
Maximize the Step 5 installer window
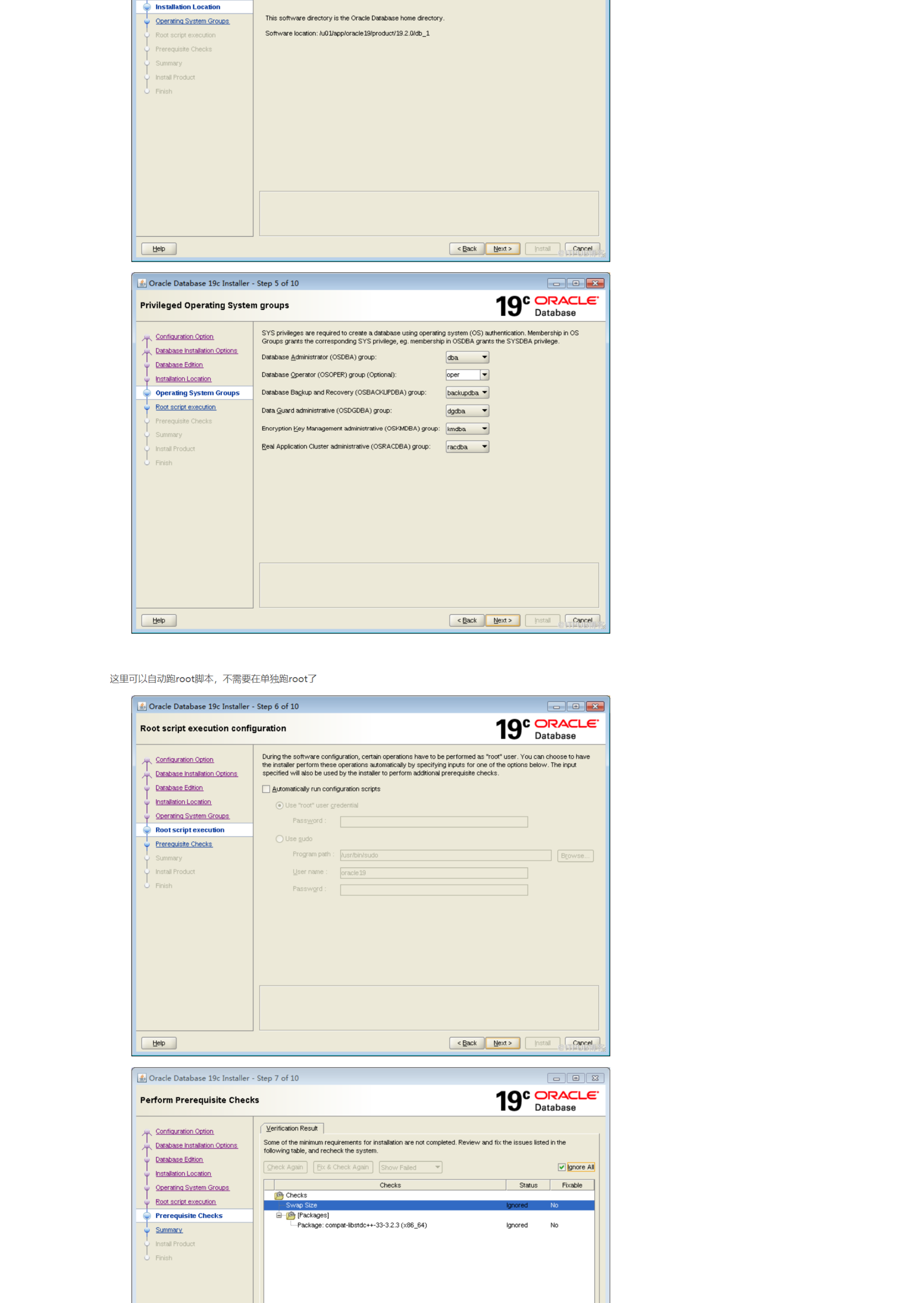(x=575, y=283)
